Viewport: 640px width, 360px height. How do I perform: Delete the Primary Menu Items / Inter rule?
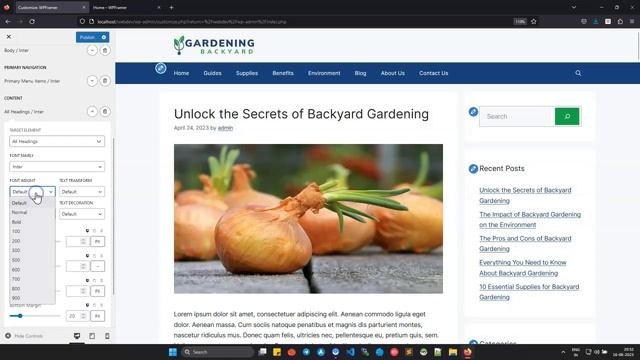click(x=105, y=81)
